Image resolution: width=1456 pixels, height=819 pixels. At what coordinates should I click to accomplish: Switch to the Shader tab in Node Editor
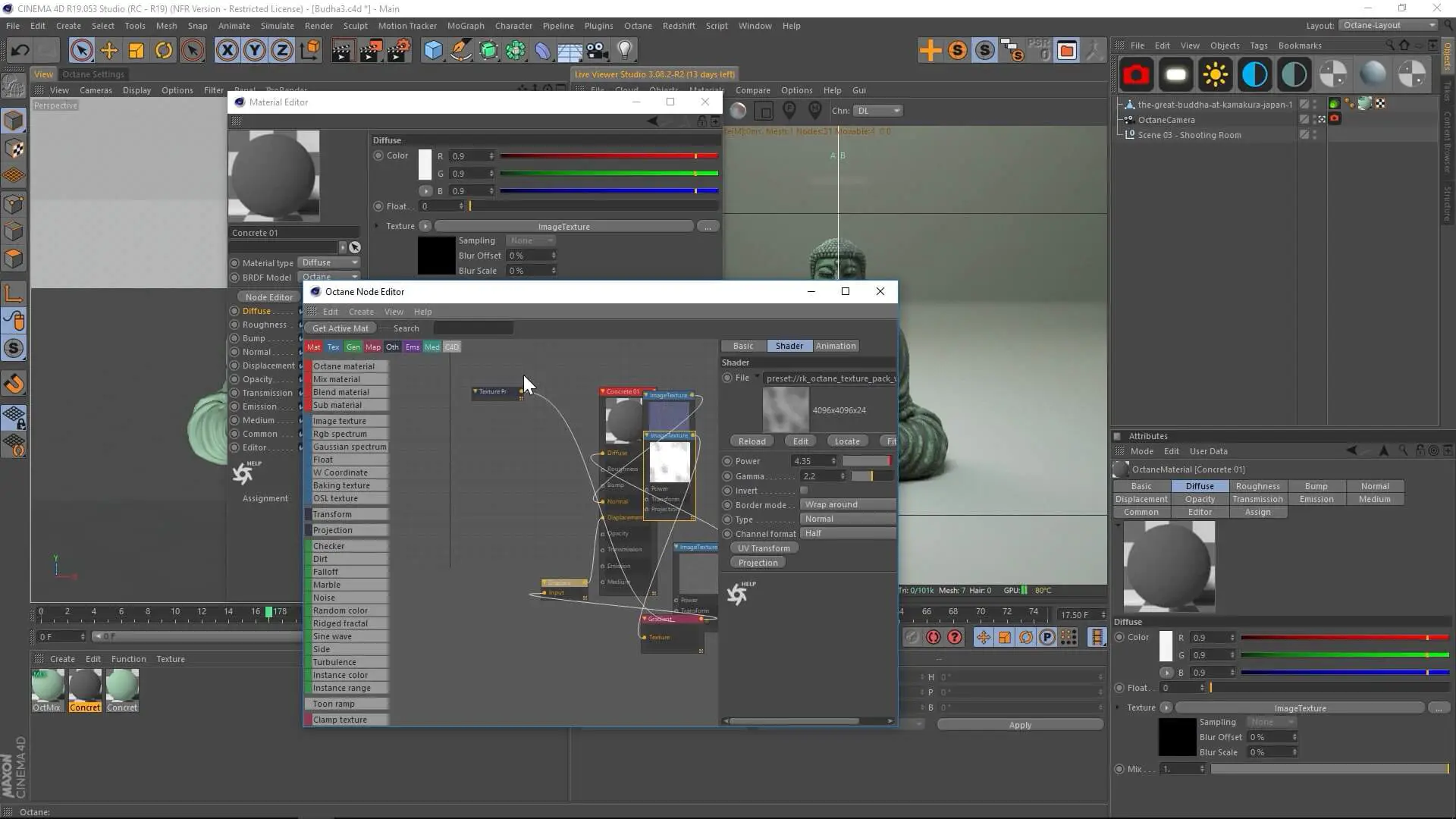(x=789, y=346)
